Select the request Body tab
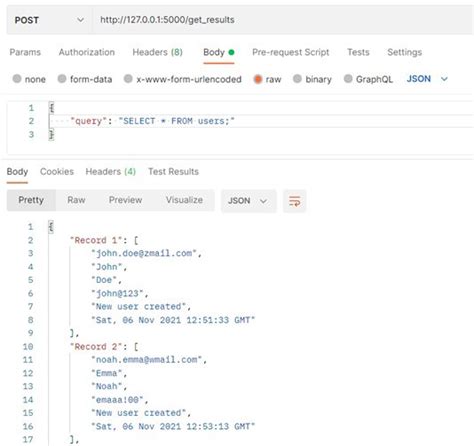 219,52
